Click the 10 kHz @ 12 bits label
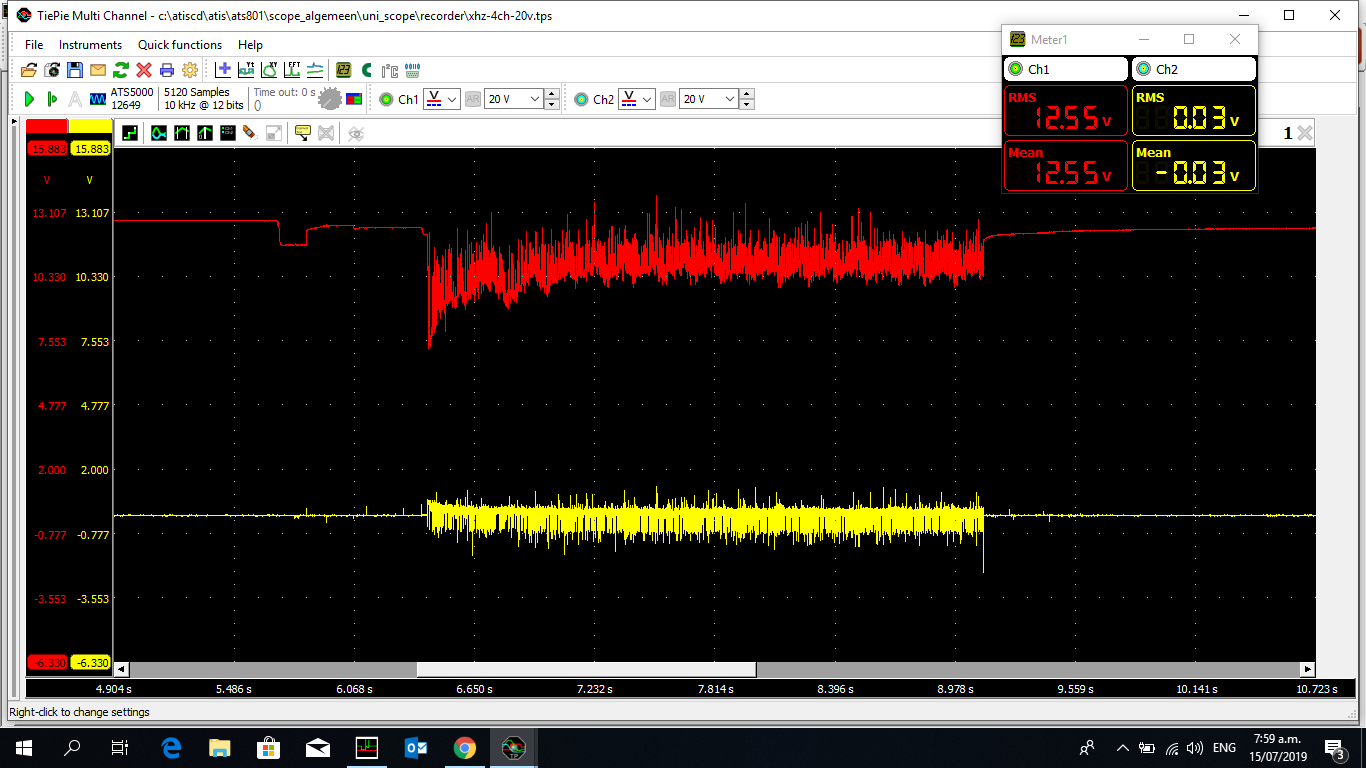Image resolution: width=1366 pixels, height=768 pixels. click(204, 105)
